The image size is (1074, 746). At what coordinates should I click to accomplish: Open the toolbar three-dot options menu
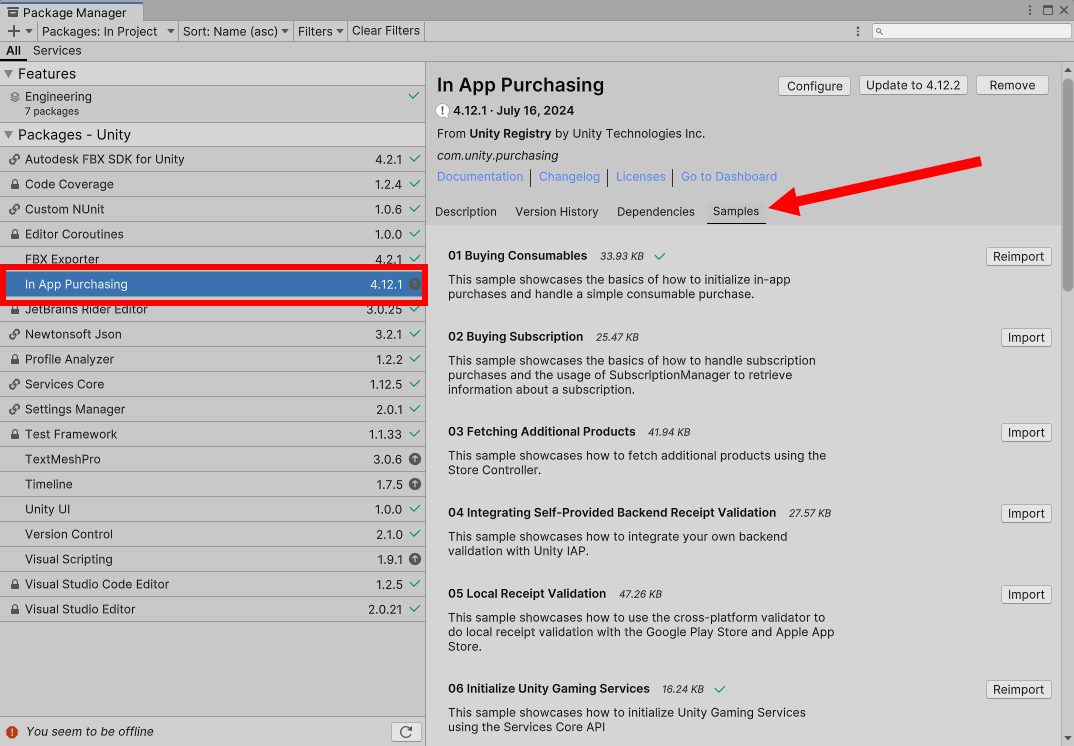[x=858, y=32]
